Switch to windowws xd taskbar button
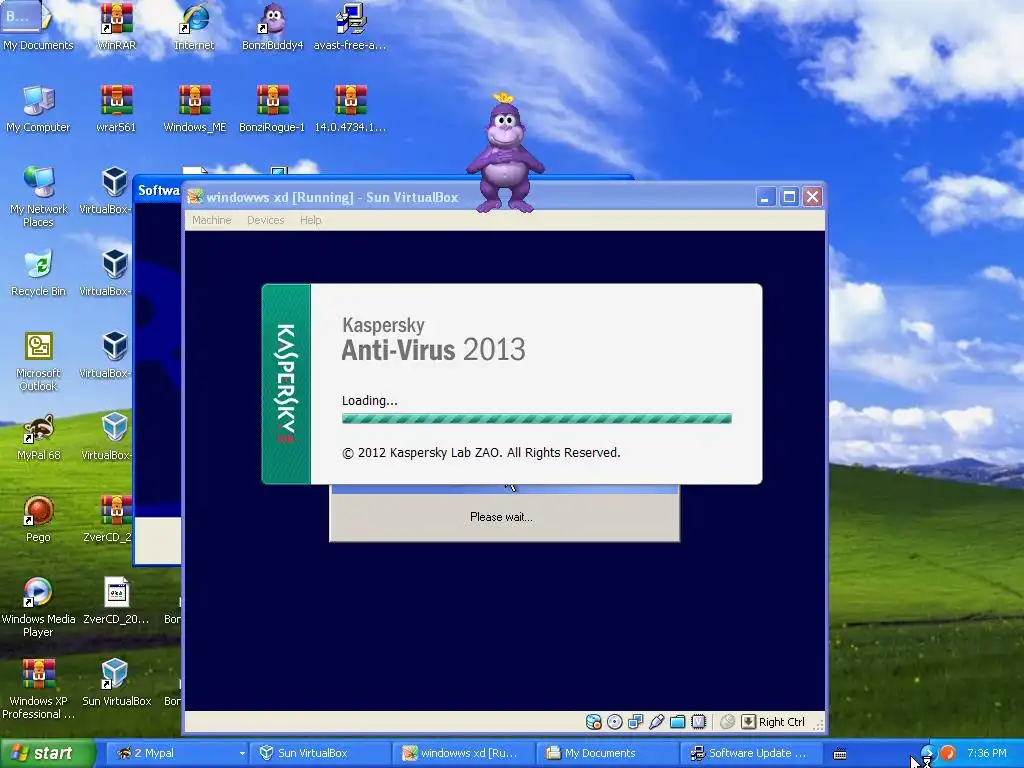Screen dimensions: 1024x768 (x=463, y=753)
